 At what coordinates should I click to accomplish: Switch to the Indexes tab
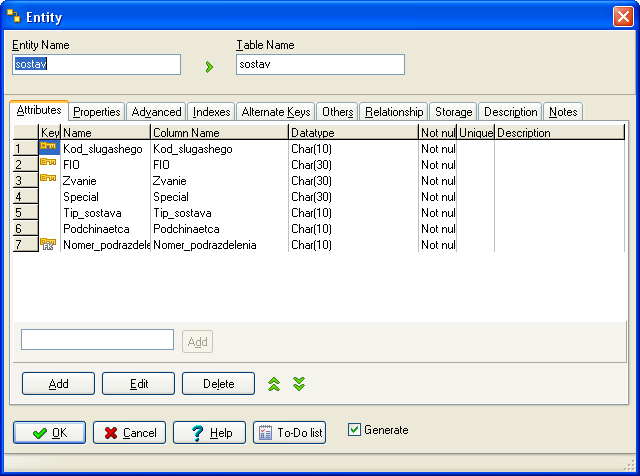click(x=211, y=112)
